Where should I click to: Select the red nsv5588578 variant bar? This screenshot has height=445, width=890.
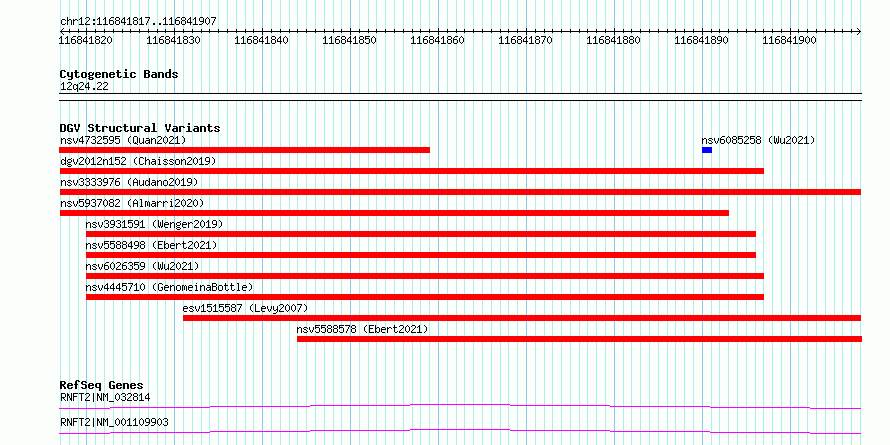click(x=579, y=339)
